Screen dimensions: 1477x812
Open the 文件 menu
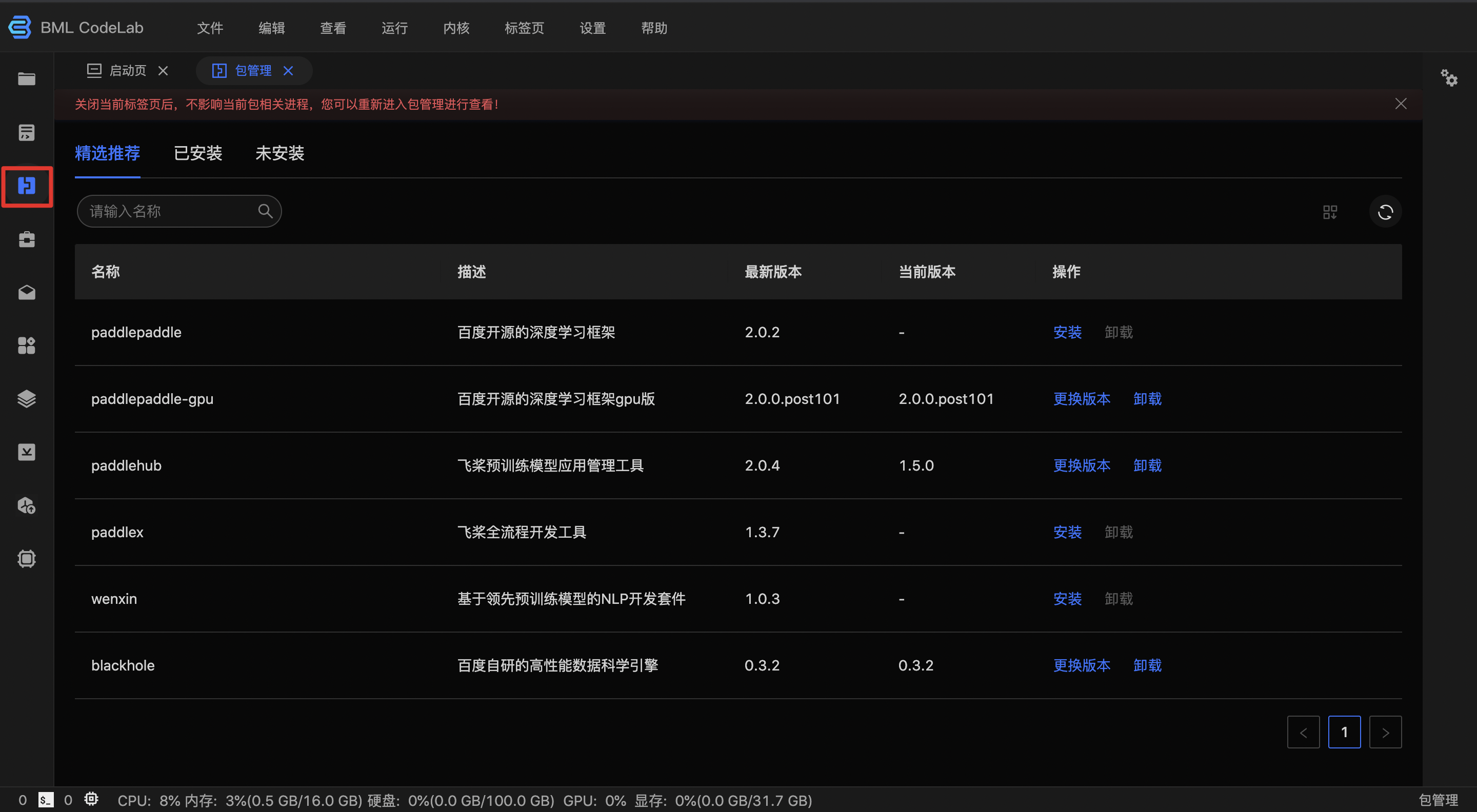point(210,28)
